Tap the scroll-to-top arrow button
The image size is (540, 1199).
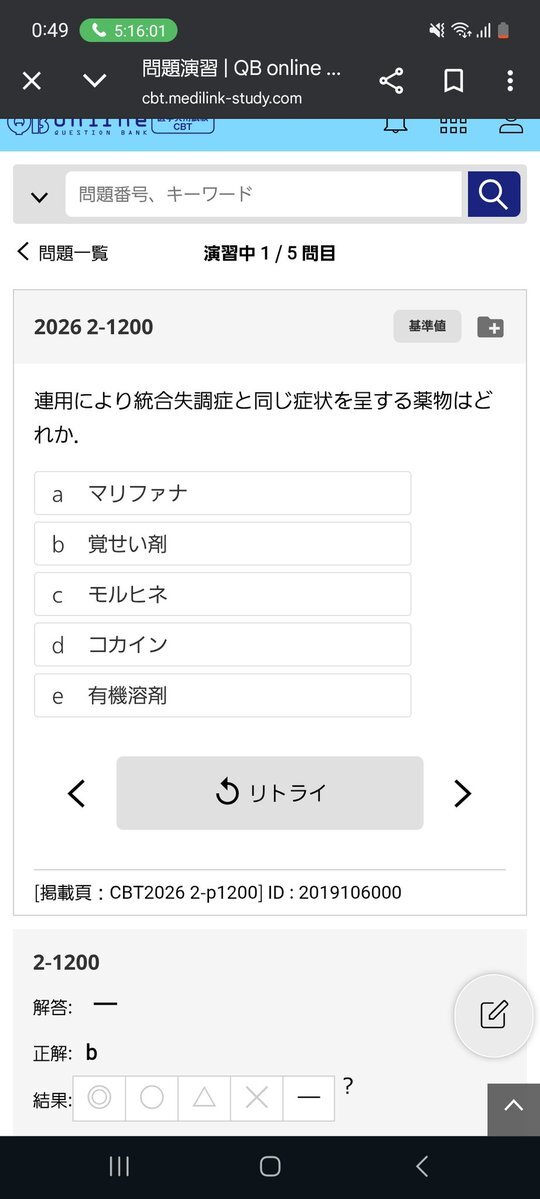click(x=513, y=1106)
